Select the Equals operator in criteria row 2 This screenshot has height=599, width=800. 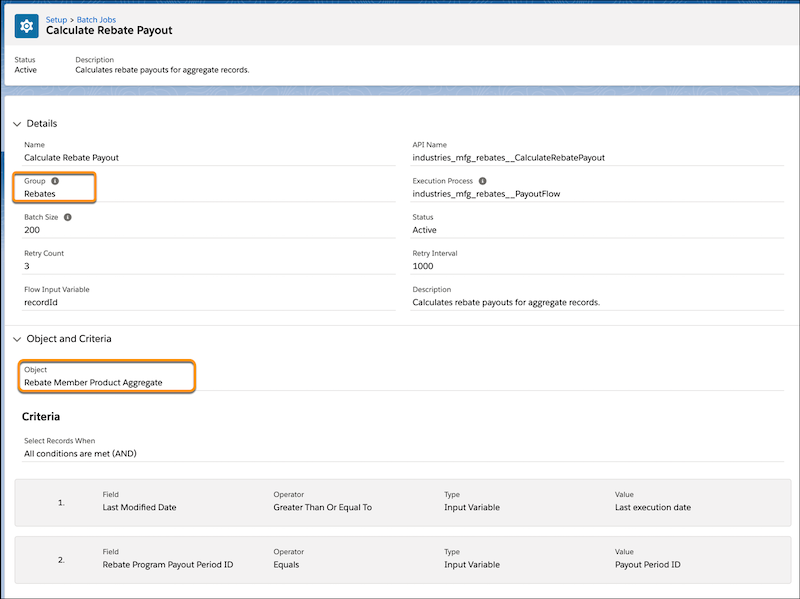(x=286, y=565)
